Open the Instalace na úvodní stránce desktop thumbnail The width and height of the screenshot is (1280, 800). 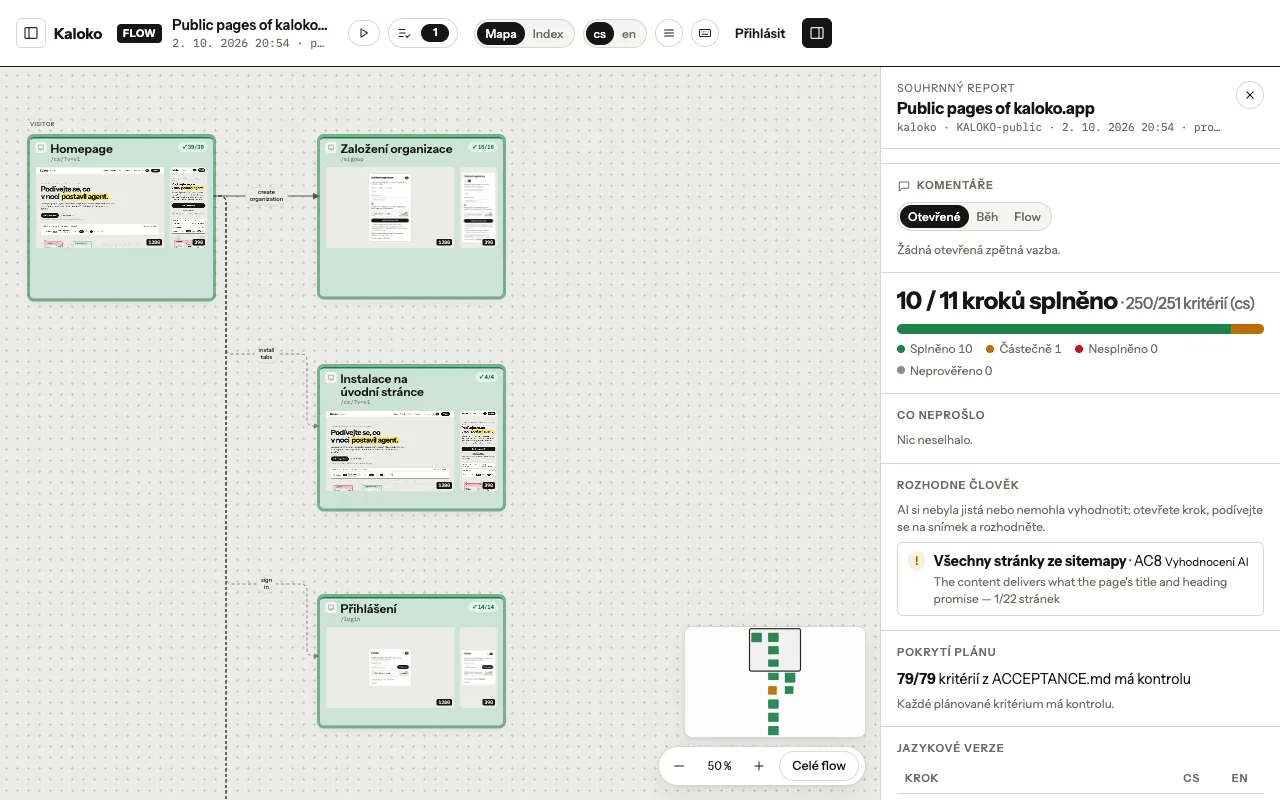[x=391, y=451]
